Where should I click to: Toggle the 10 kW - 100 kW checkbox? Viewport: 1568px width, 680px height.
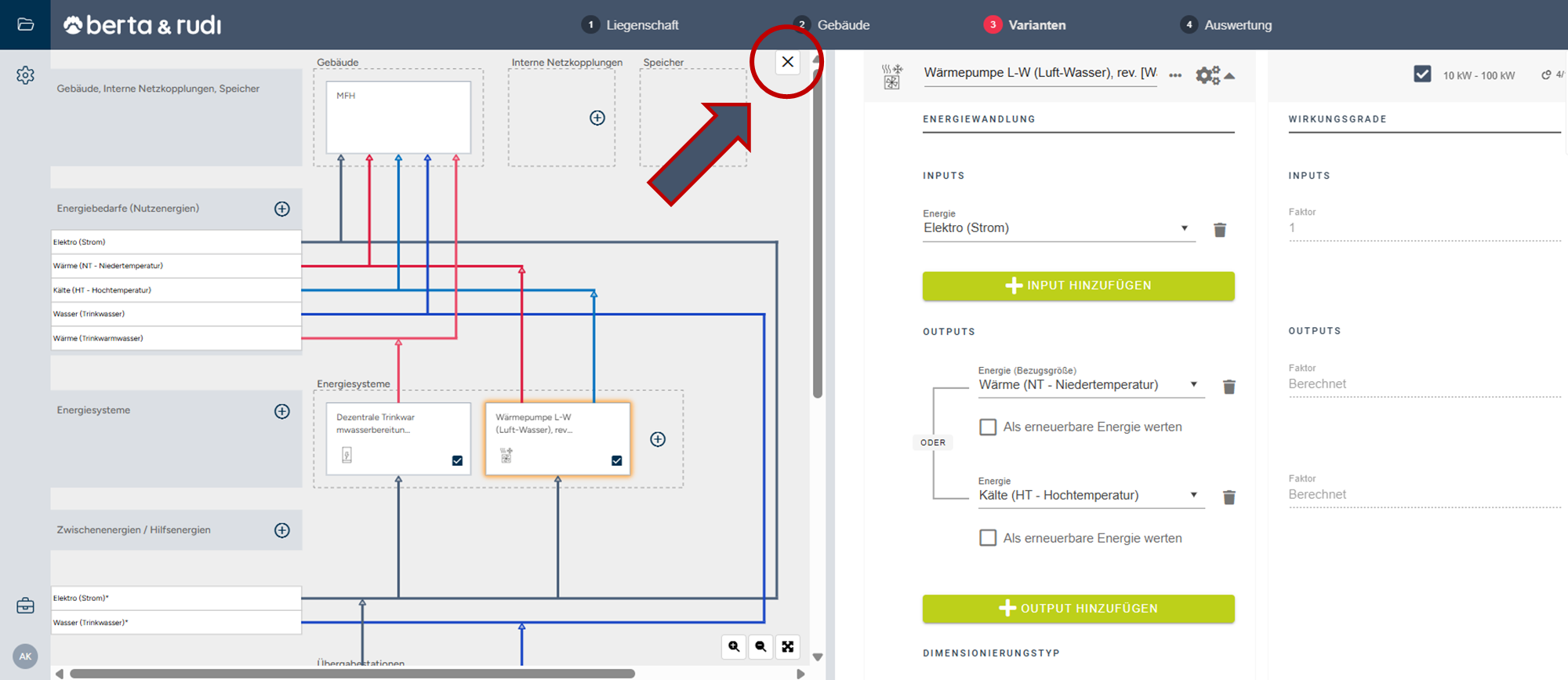(x=1422, y=74)
